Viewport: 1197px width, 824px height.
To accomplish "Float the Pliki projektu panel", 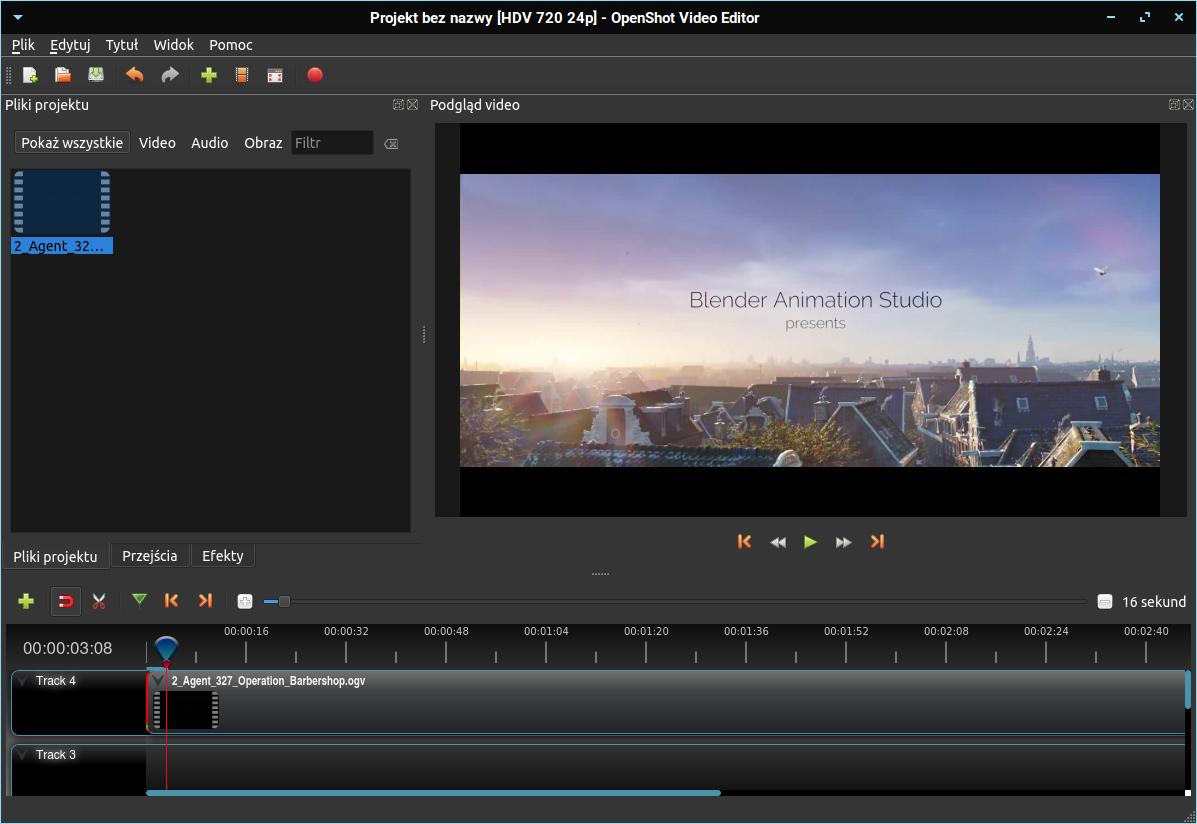I will (398, 105).
